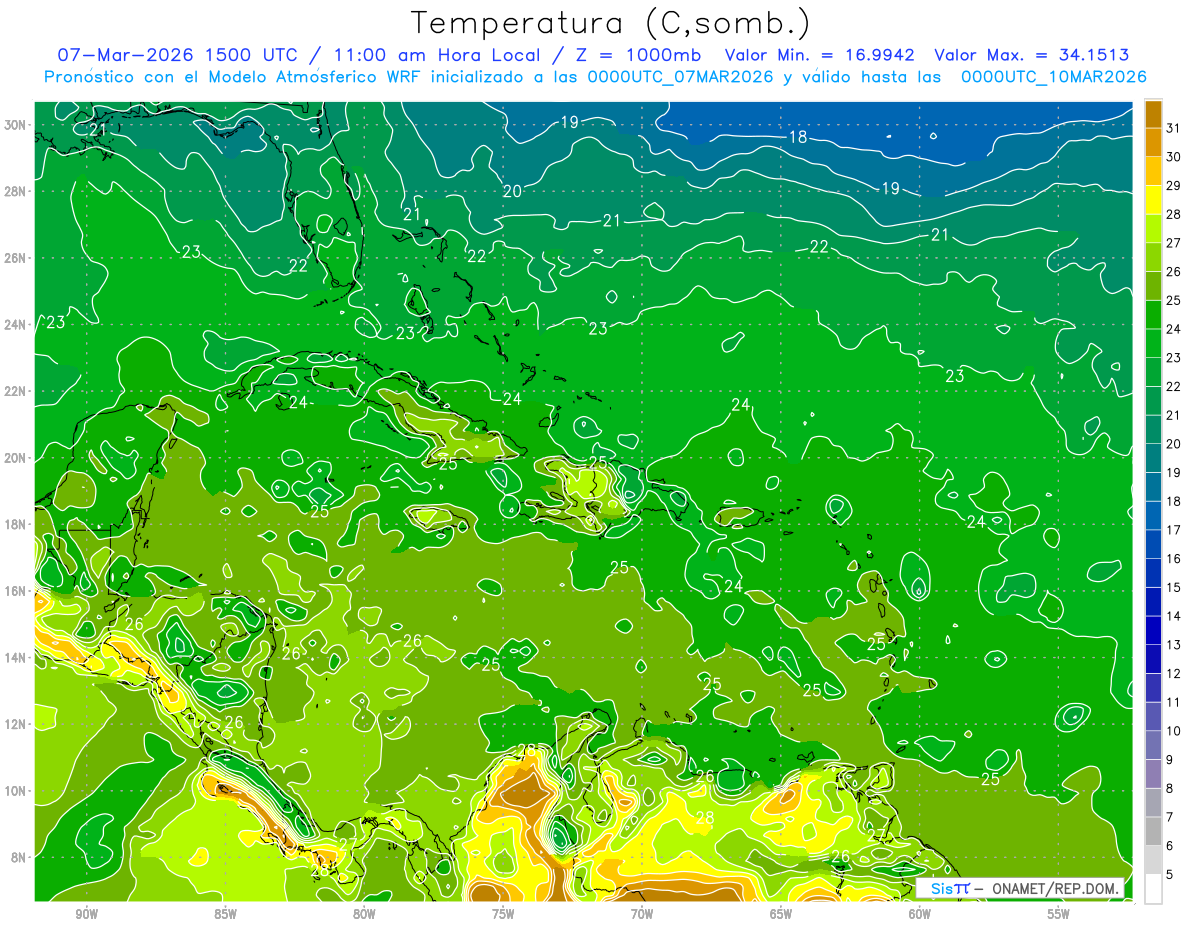The width and height of the screenshot is (1200, 927).
Task: Click the 10N latitude axis label
Action: point(15,791)
